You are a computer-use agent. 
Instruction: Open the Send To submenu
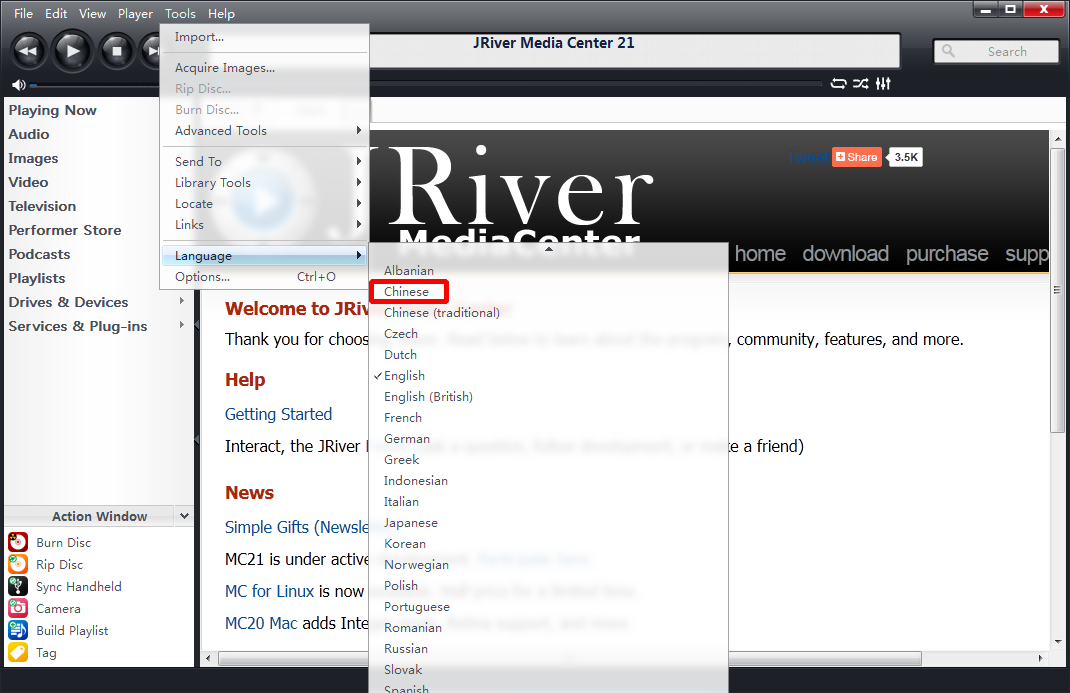point(264,162)
